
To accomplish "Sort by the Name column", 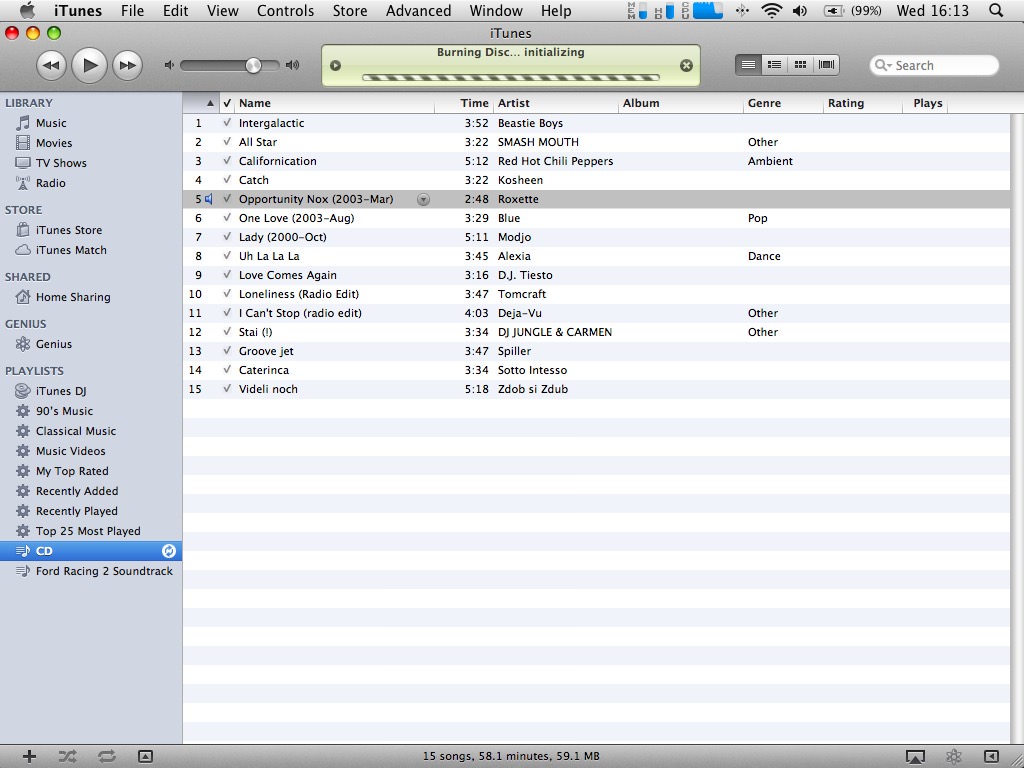I will (x=334, y=103).
